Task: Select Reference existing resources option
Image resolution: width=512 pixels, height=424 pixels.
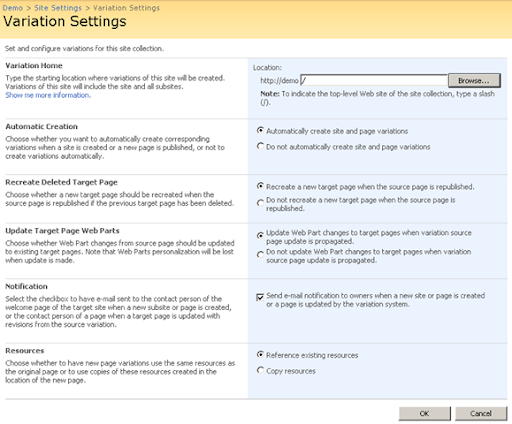Action: [260, 354]
